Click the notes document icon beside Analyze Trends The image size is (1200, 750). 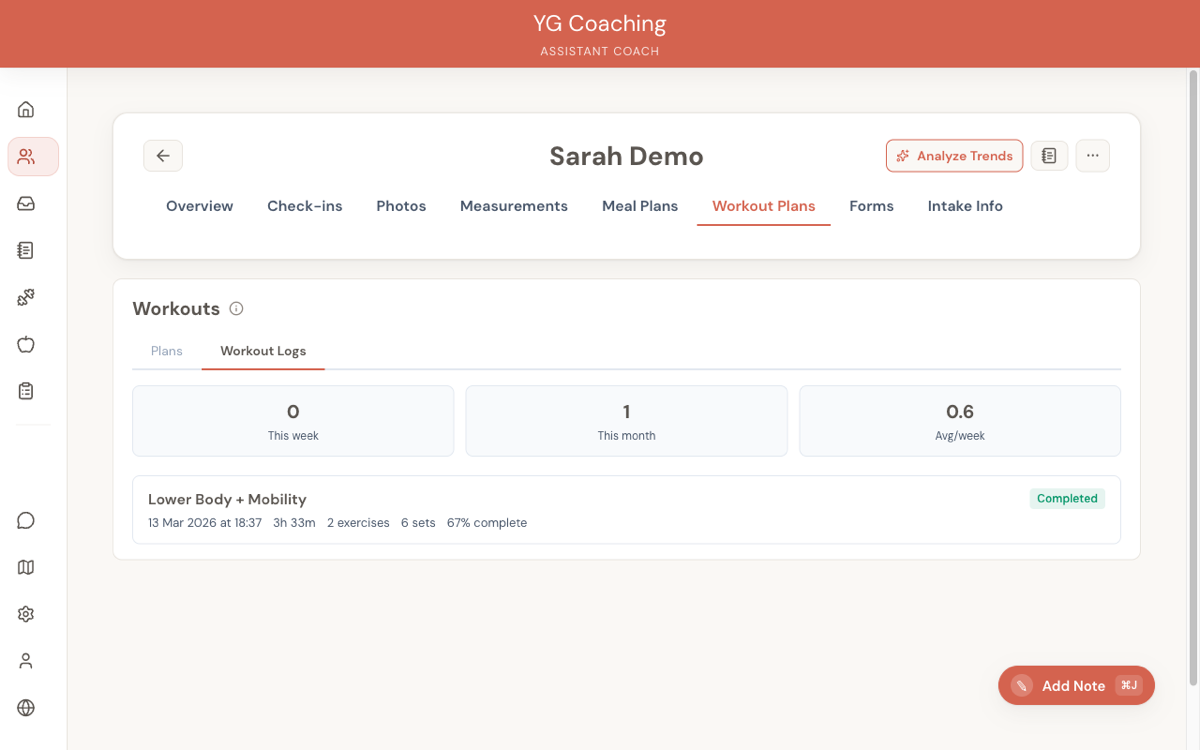tap(1049, 155)
